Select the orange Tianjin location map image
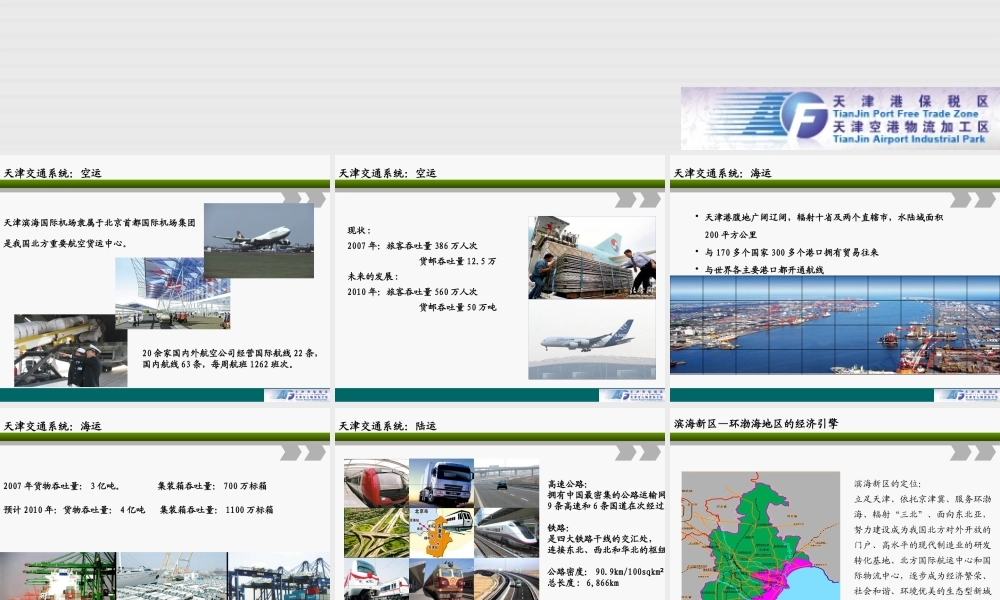Viewport: 1000px width, 600px height. tap(441, 532)
